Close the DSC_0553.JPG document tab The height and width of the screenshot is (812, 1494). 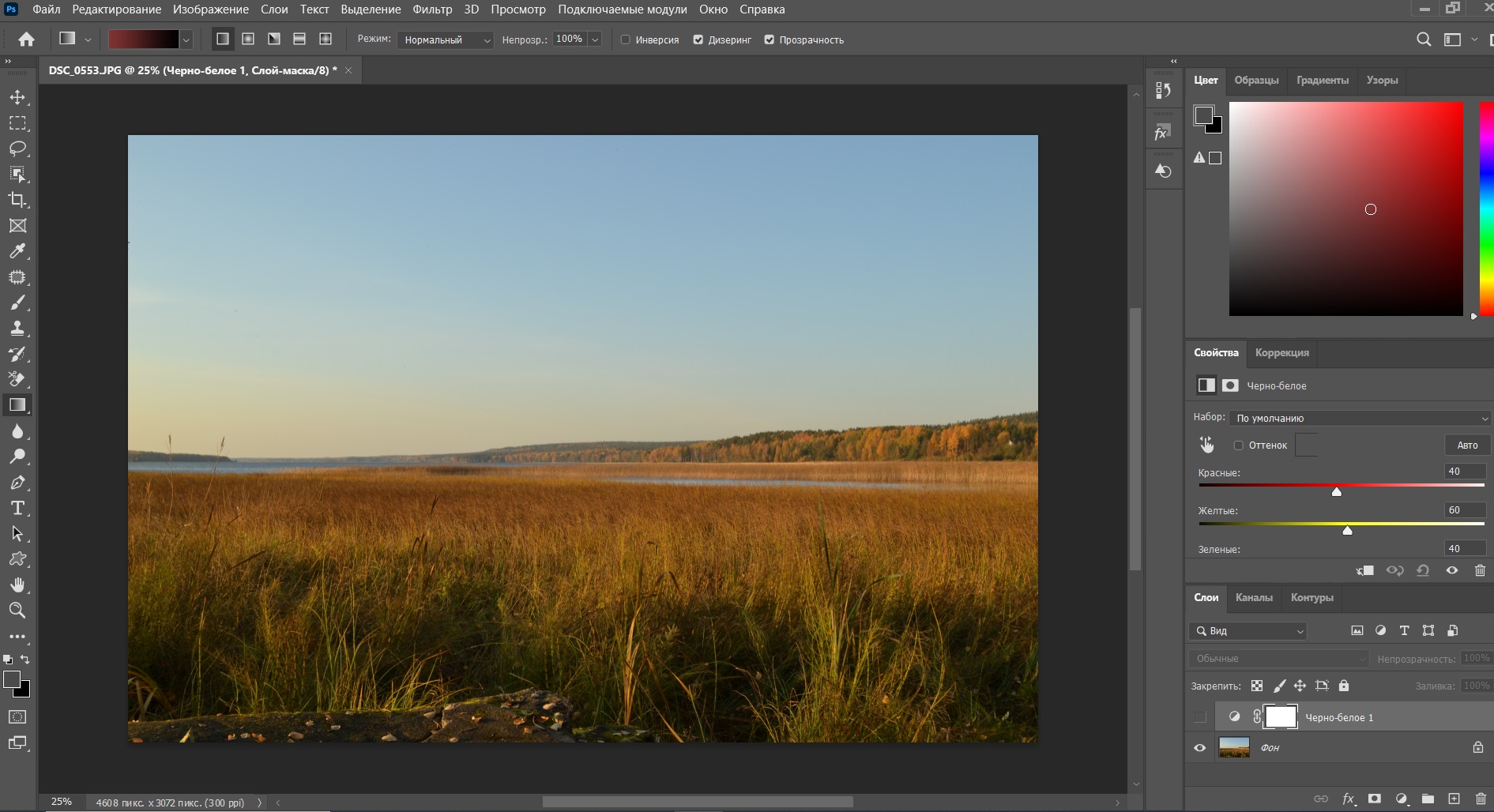[348, 70]
